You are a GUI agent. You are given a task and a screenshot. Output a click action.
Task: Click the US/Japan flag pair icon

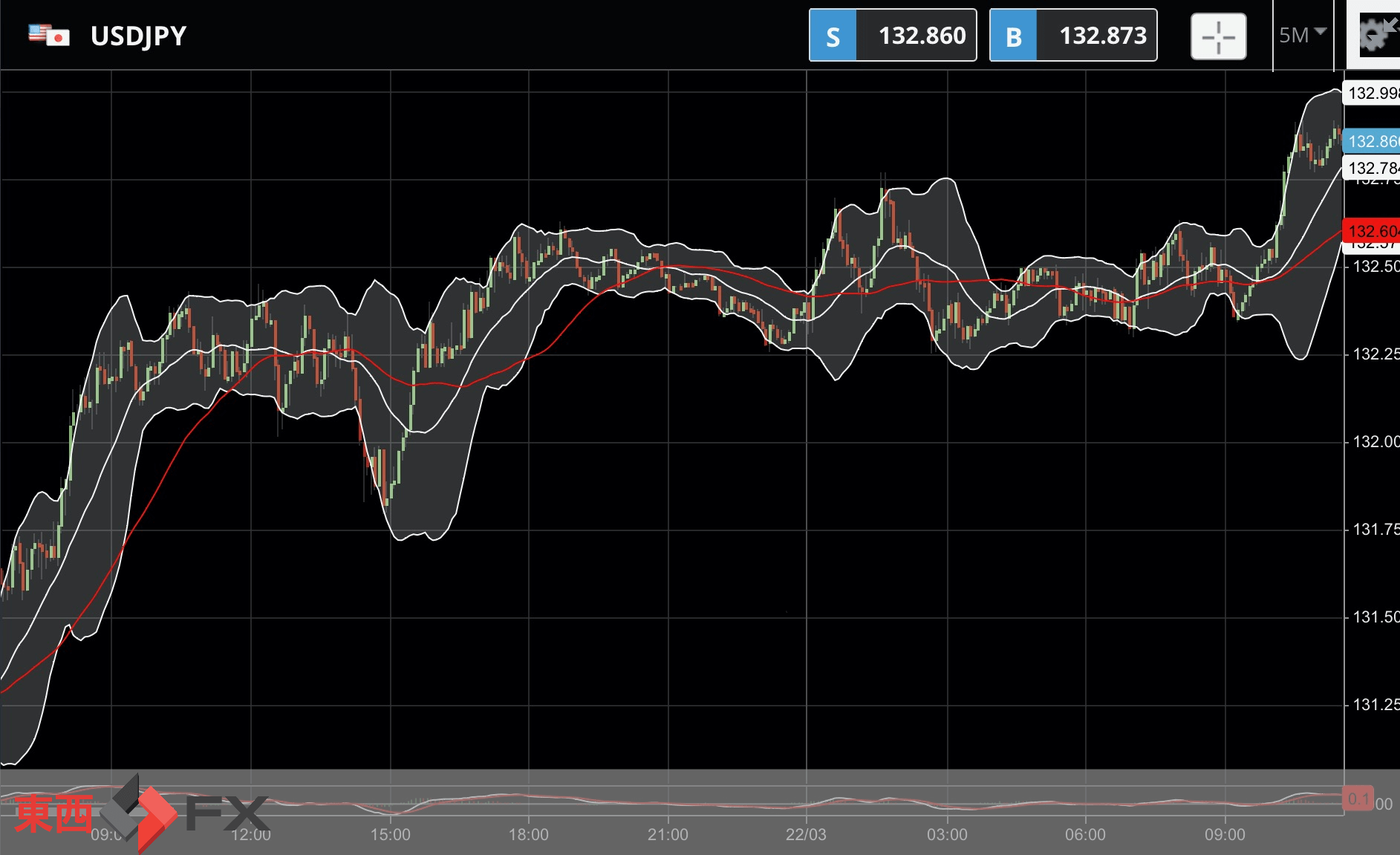pos(49,35)
